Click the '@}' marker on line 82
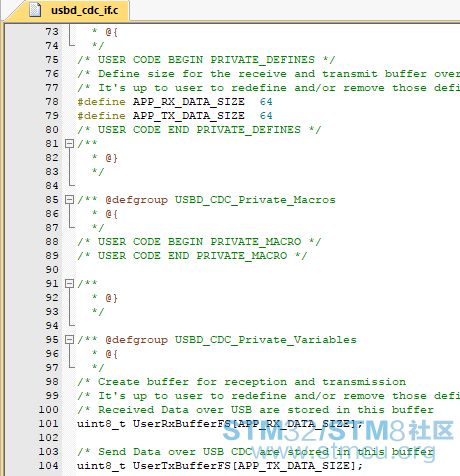The height and width of the screenshot is (476, 460). pos(112,158)
